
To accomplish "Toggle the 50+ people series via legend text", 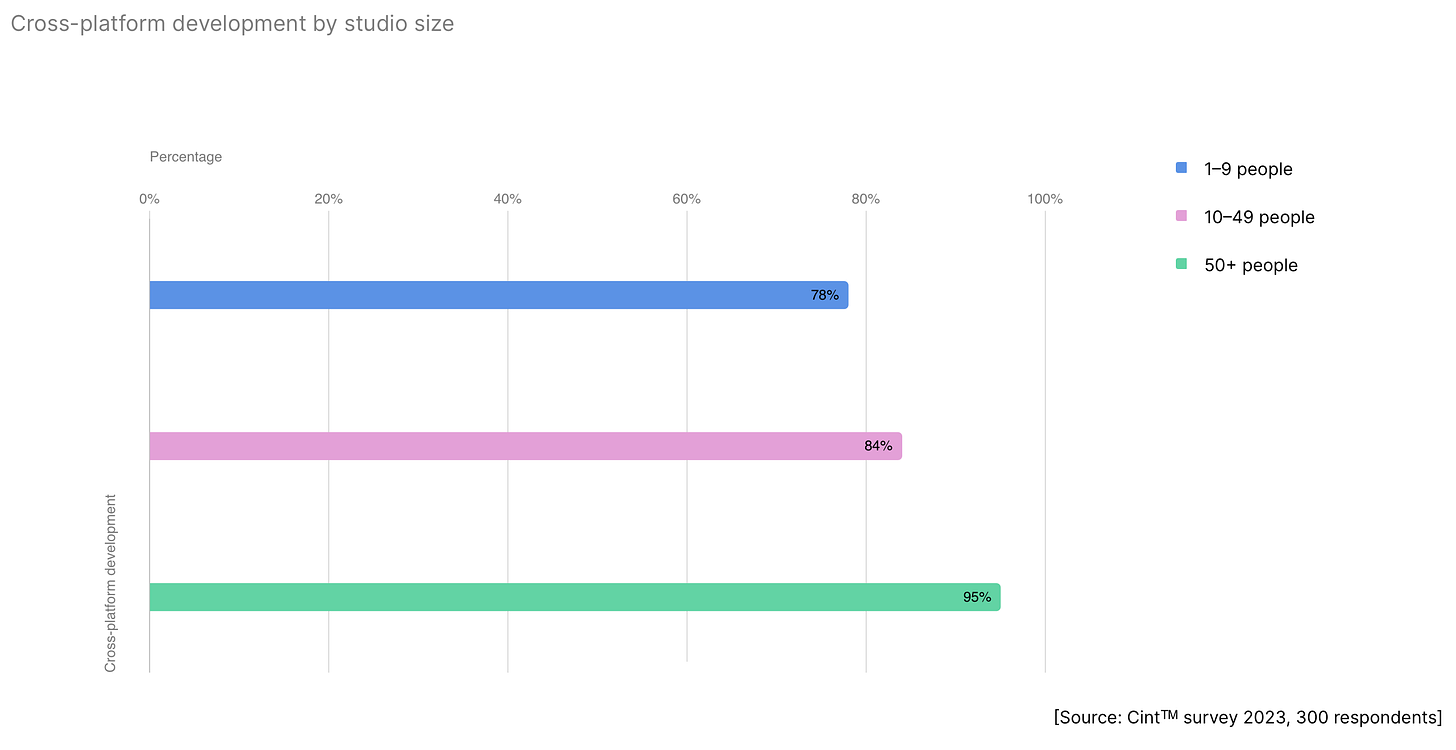I will click(1250, 265).
